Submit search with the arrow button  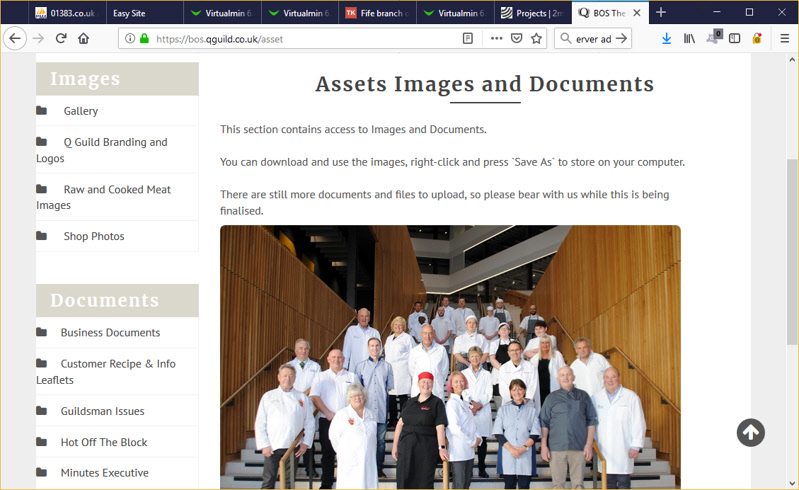coord(621,38)
